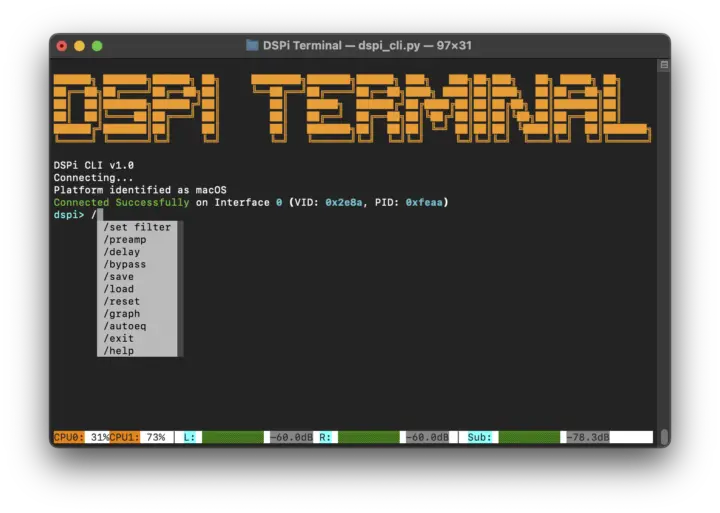Click the 'DSPi CLI v1.0' line

point(94,165)
